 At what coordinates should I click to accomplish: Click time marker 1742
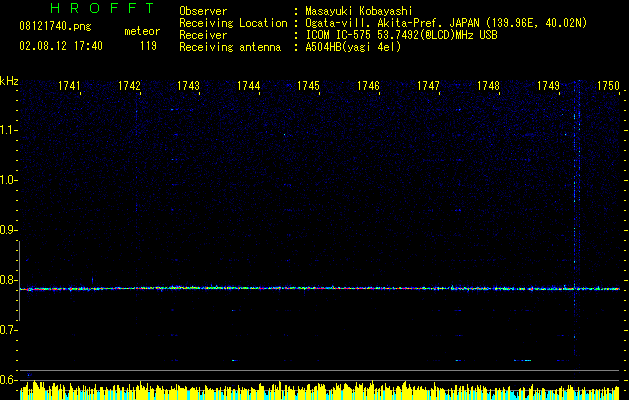coord(129,86)
